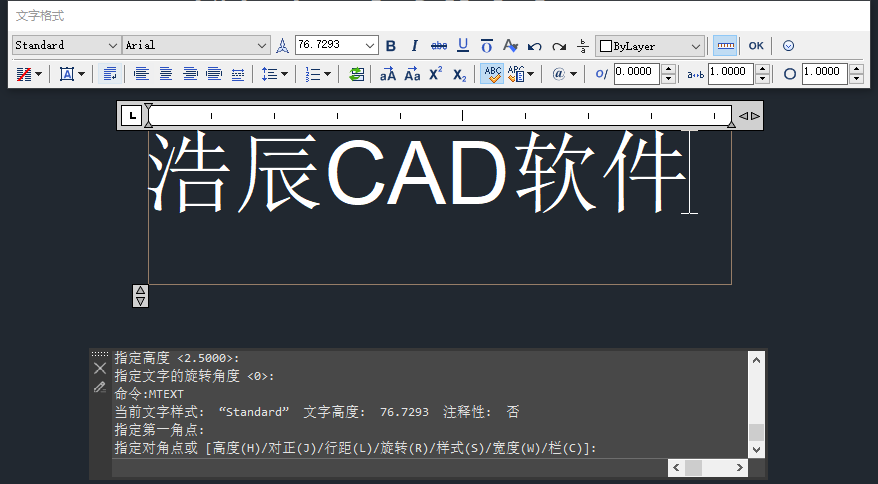Toggle strikethrough text formatting
Image resolution: width=878 pixels, height=484 pixels.
coord(439,46)
